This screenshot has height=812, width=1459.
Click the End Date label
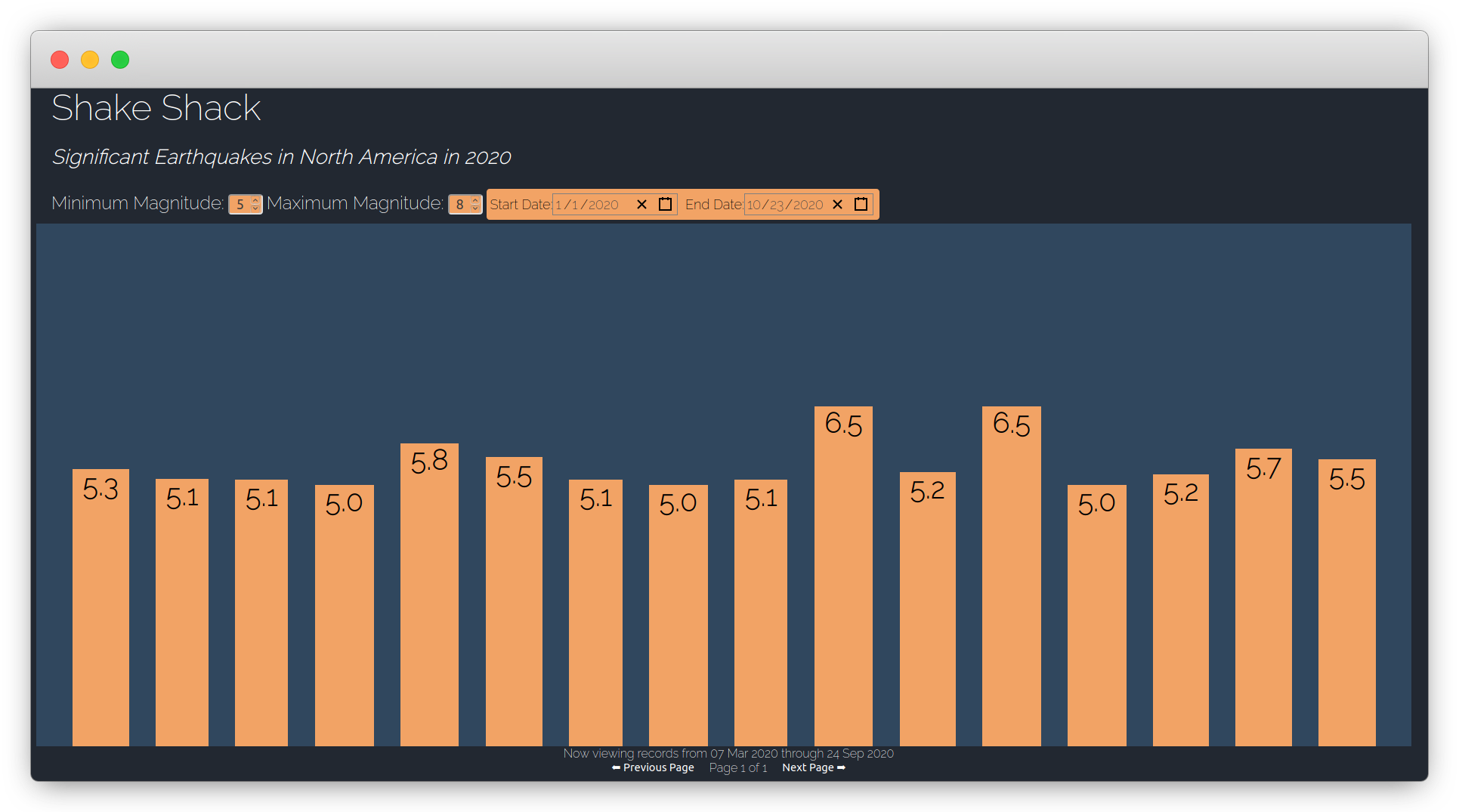coord(714,205)
